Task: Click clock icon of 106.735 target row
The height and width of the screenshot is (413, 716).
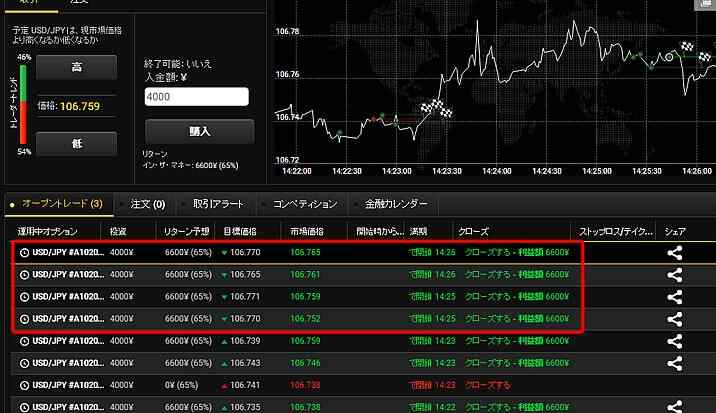Action: (24, 407)
